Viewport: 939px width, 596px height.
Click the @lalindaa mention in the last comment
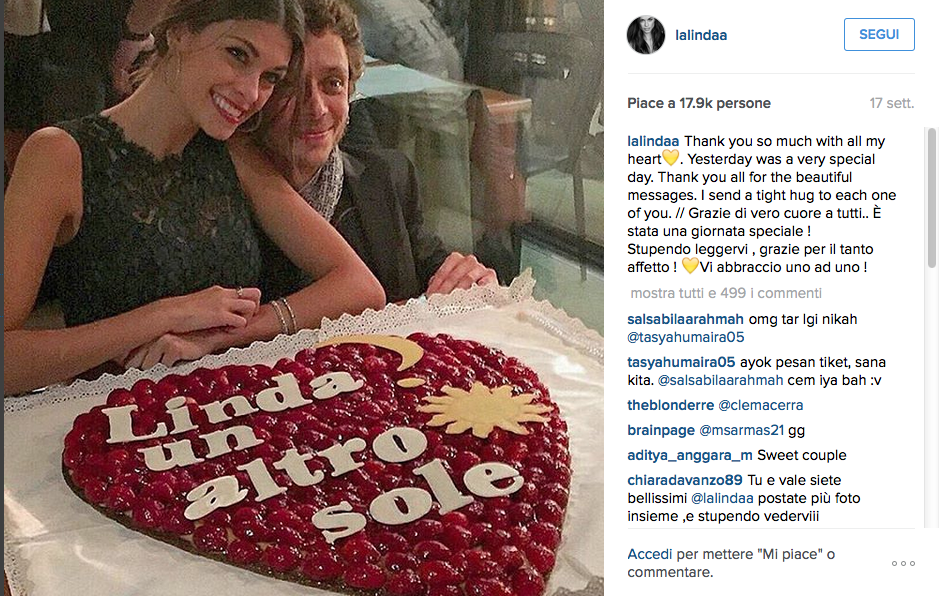coord(724,498)
